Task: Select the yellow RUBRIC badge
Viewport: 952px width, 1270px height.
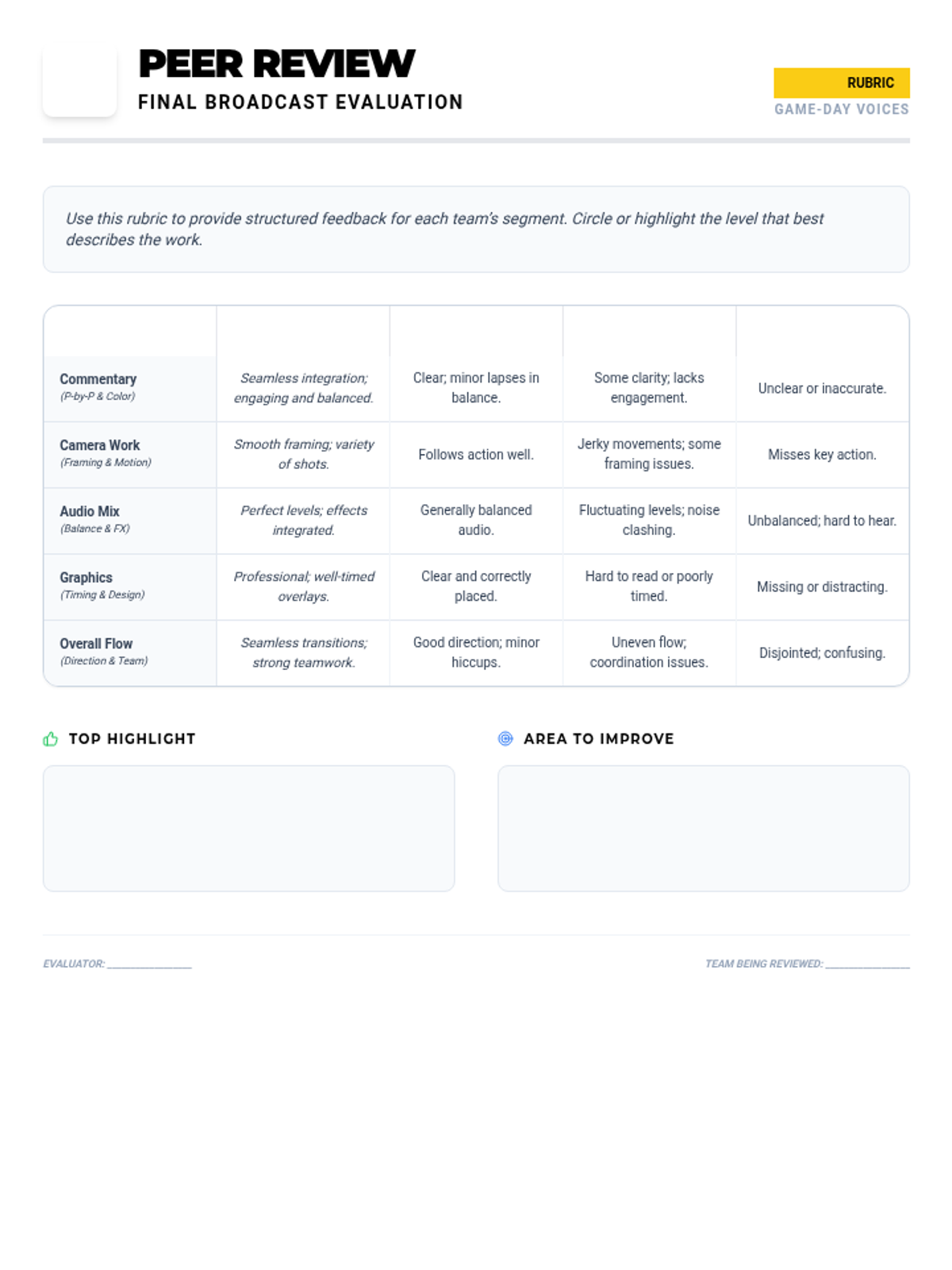Action: 841,83
